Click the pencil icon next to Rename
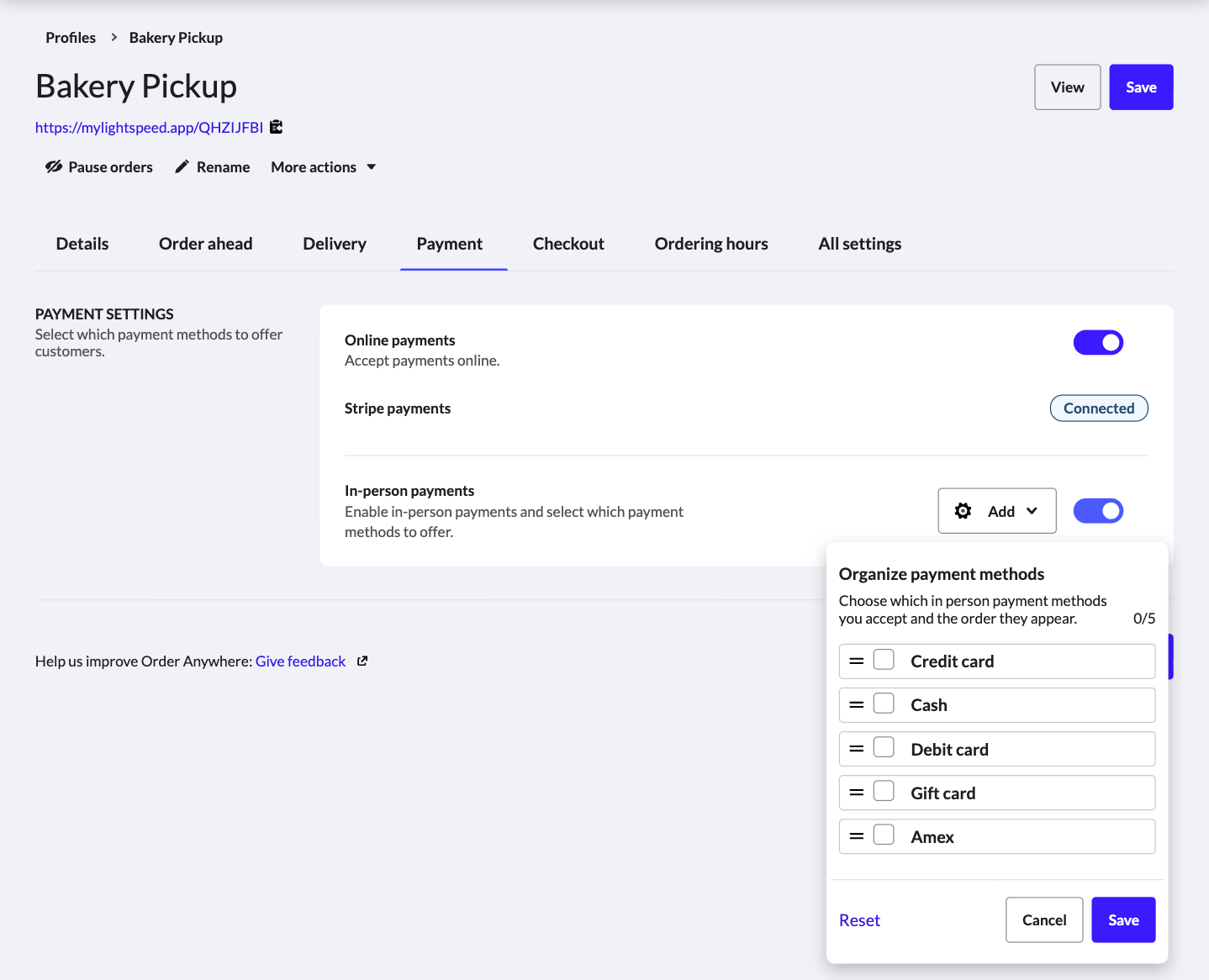1209x980 pixels. [181, 166]
